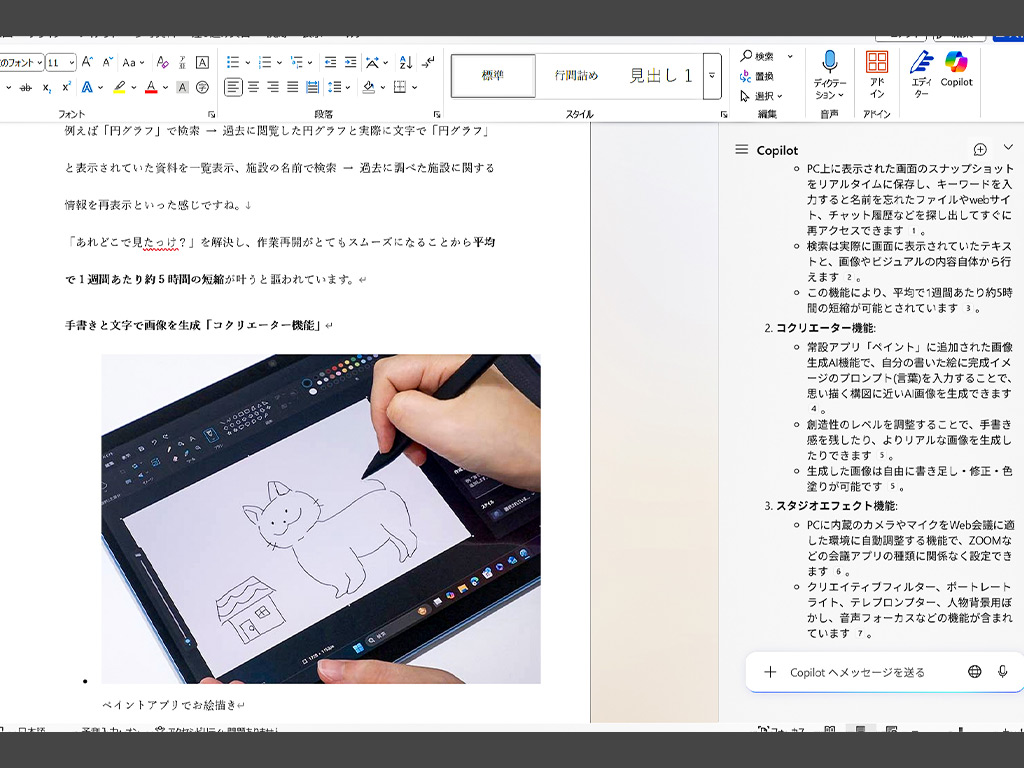Expand the styles gallery
This screenshot has width=1024, height=768.
coord(712,76)
